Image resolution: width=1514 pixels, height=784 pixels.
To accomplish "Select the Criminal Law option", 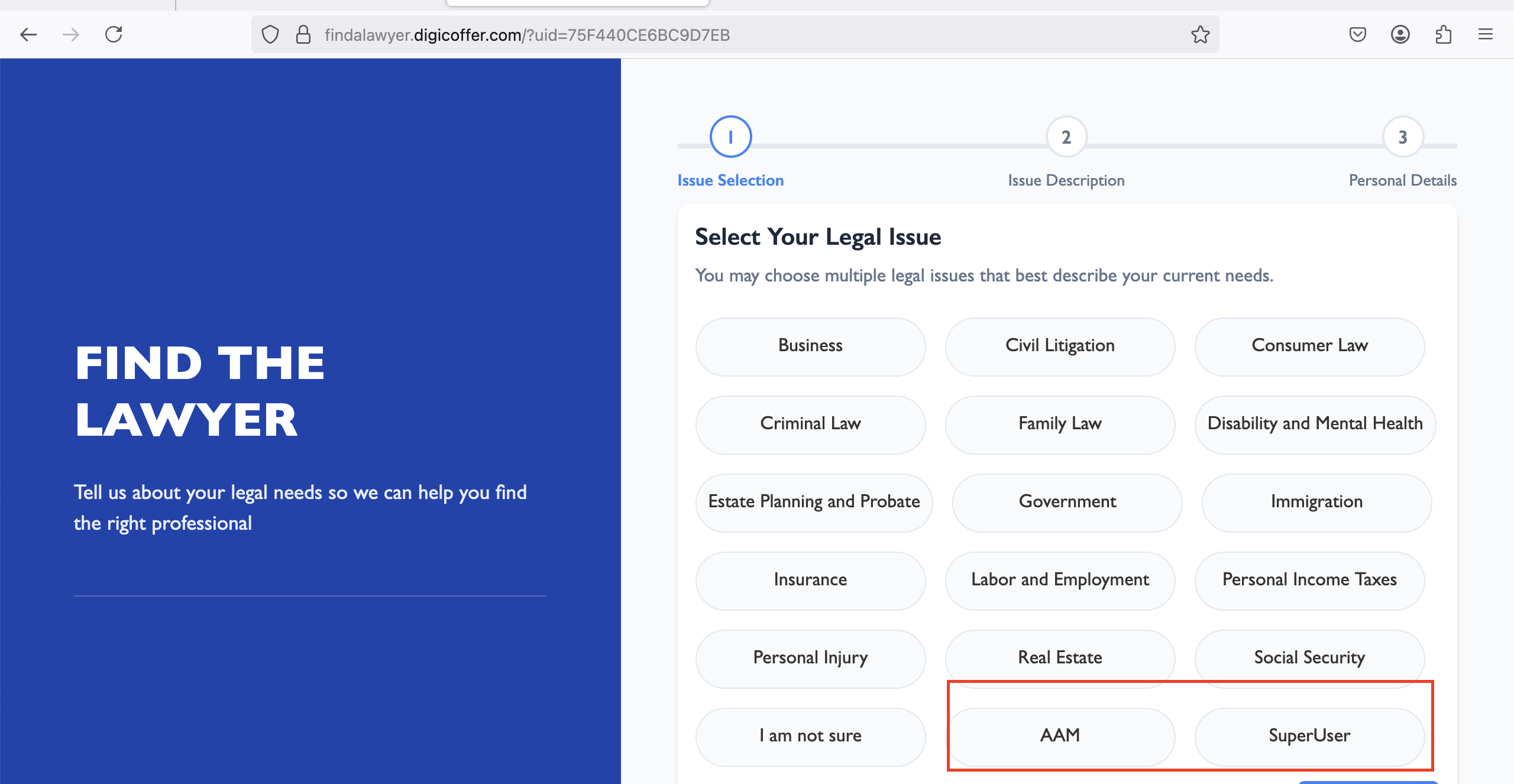I will pyautogui.click(x=810, y=425).
